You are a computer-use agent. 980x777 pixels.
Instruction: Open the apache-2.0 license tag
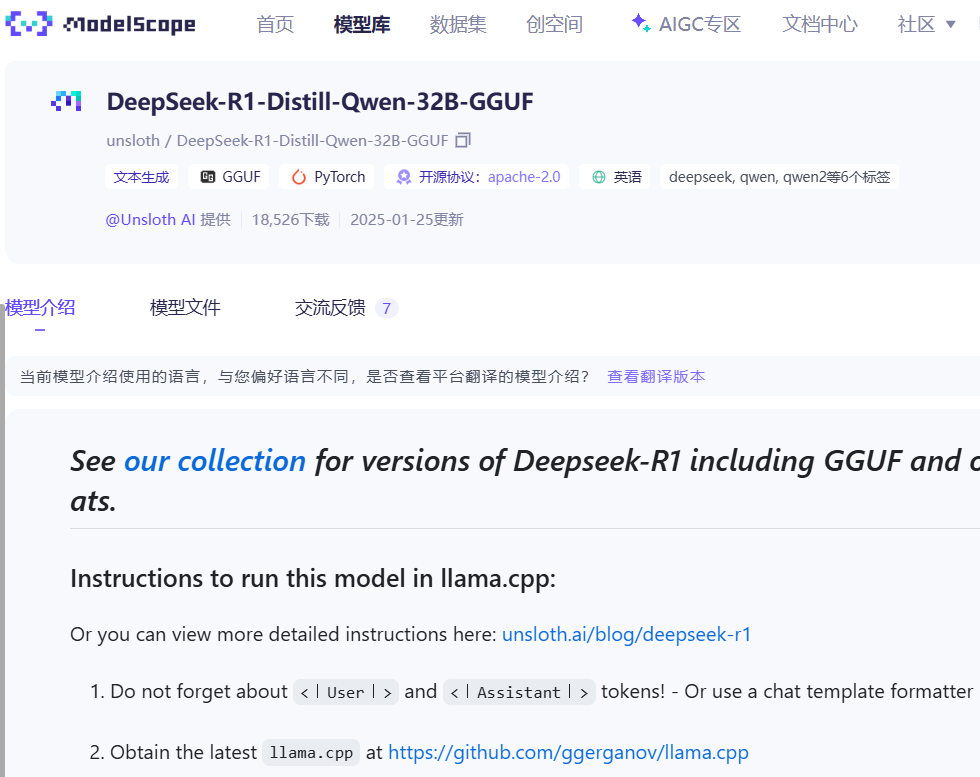pyautogui.click(x=478, y=177)
